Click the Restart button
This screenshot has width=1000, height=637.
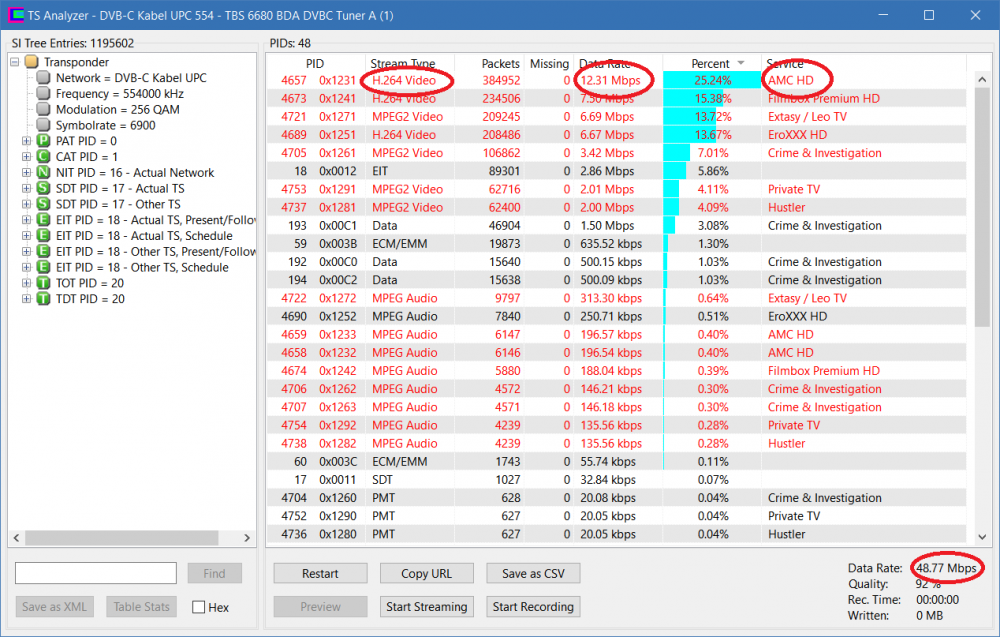click(320, 573)
